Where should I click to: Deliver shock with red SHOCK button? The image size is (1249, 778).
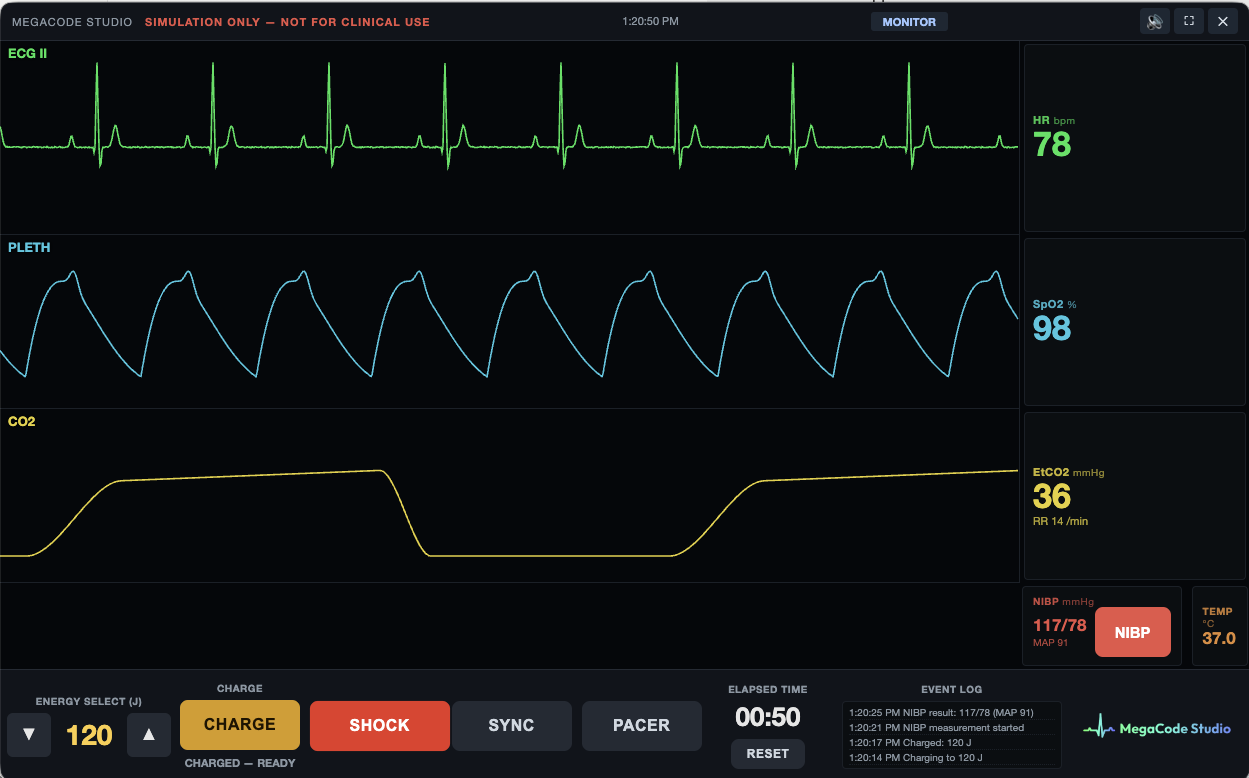(x=380, y=725)
